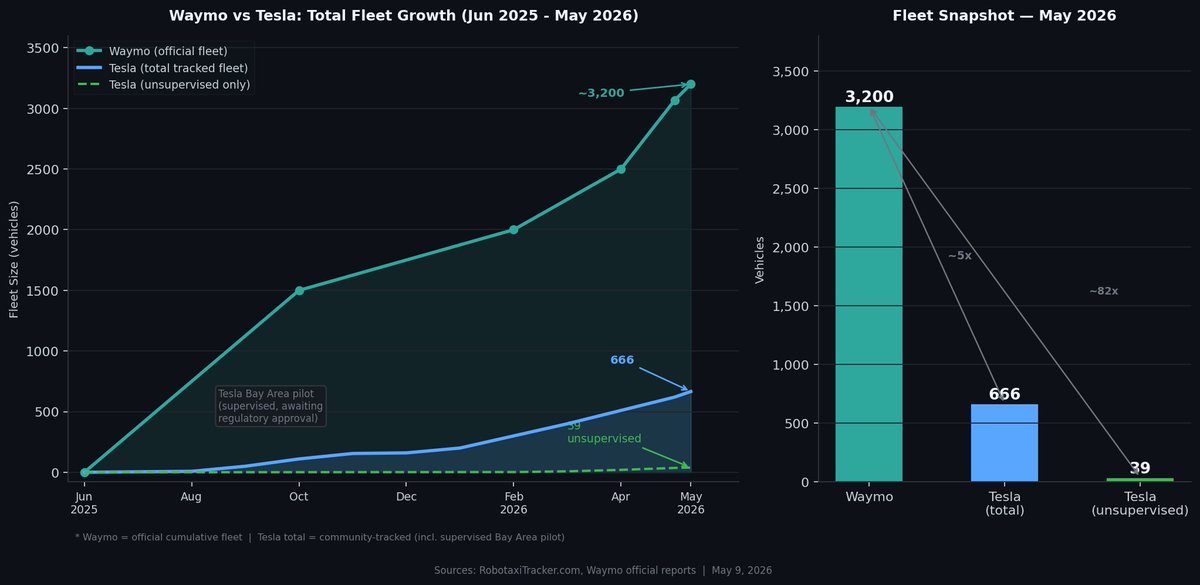Image resolution: width=1200 pixels, height=585 pixels.
Task: Click the ~3,200 annotation label
Action: (601, 93)
